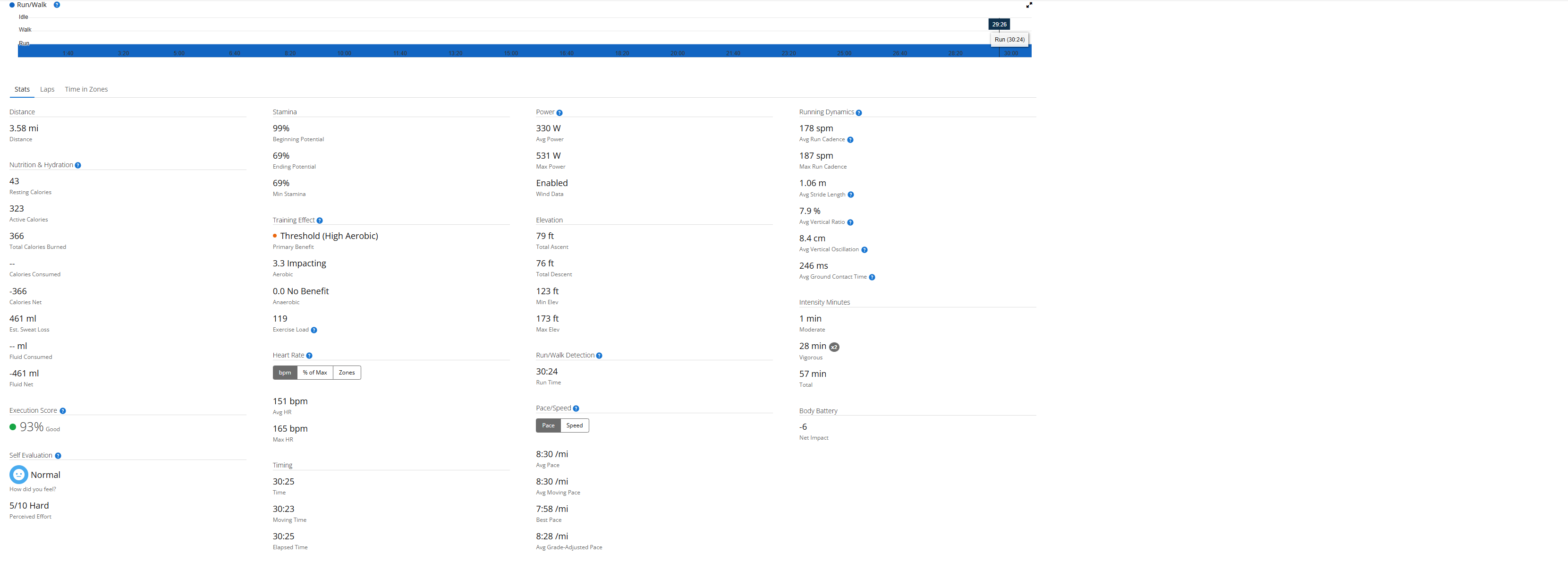Screen dimensions: 1568x570
Task: Select the Pace display button
Action: pos(548,425)
